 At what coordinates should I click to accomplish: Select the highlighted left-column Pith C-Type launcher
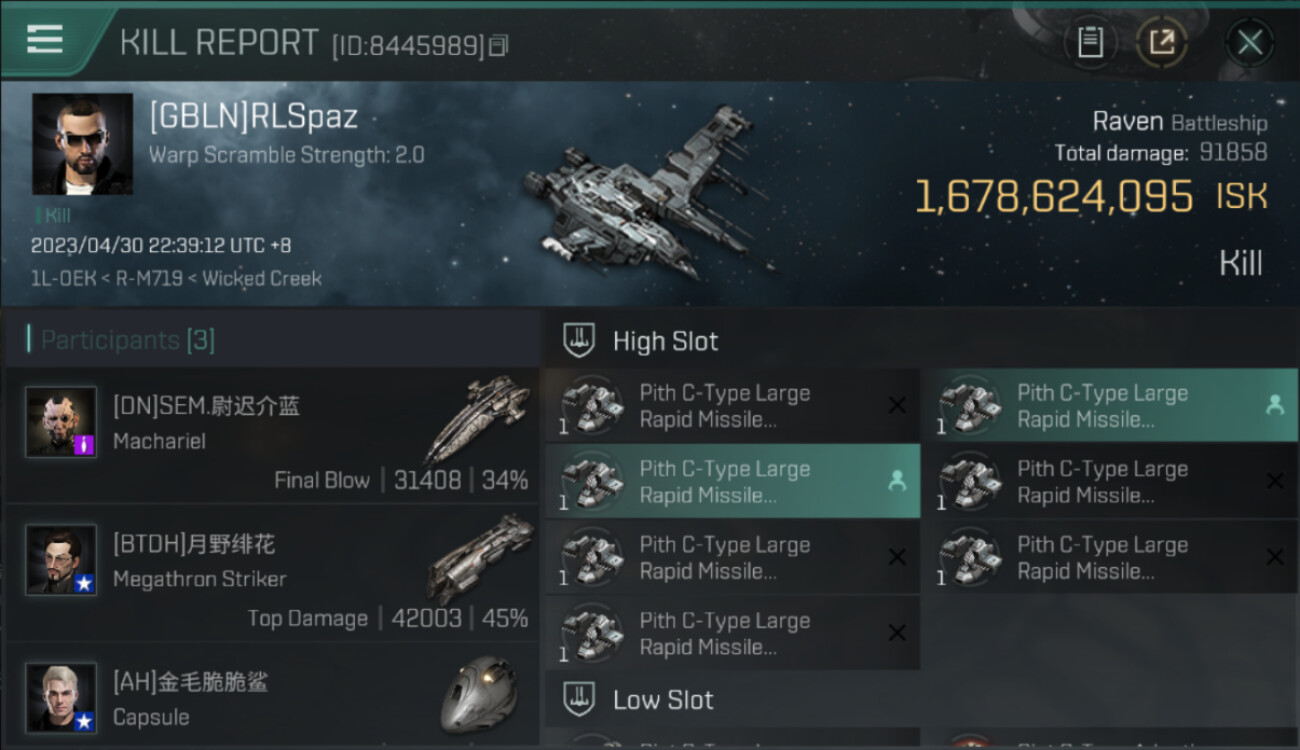(731, 481)
